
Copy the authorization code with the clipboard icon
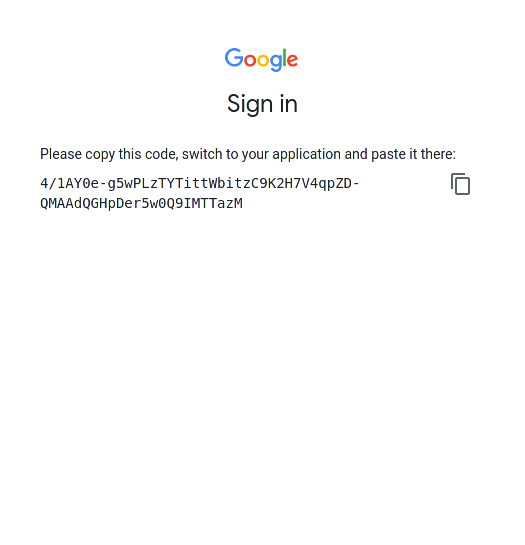point(460,184)
